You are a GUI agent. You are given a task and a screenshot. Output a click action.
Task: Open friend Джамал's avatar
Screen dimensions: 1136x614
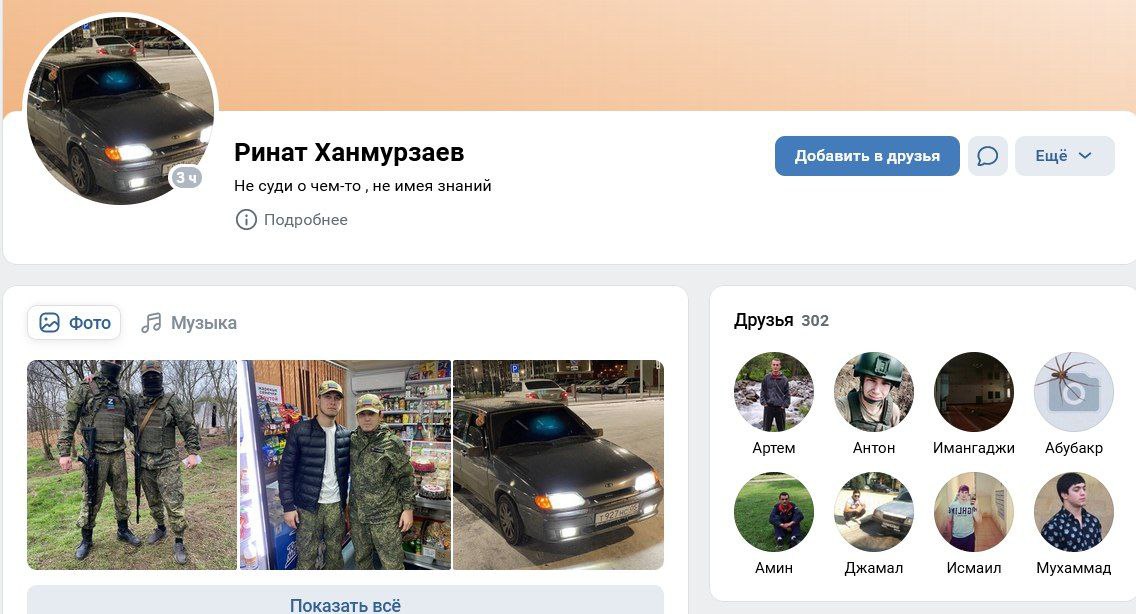click(874, 512)
